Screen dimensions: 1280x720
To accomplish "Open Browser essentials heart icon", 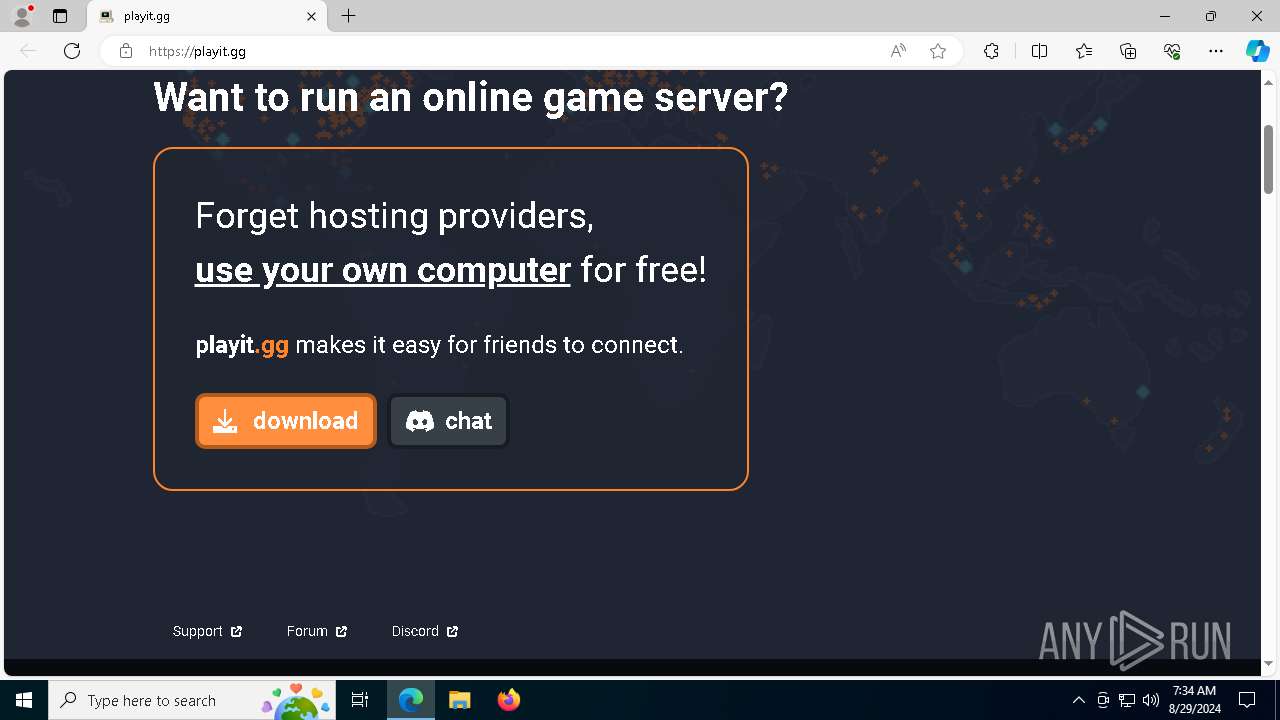I will coord(1172,51).
